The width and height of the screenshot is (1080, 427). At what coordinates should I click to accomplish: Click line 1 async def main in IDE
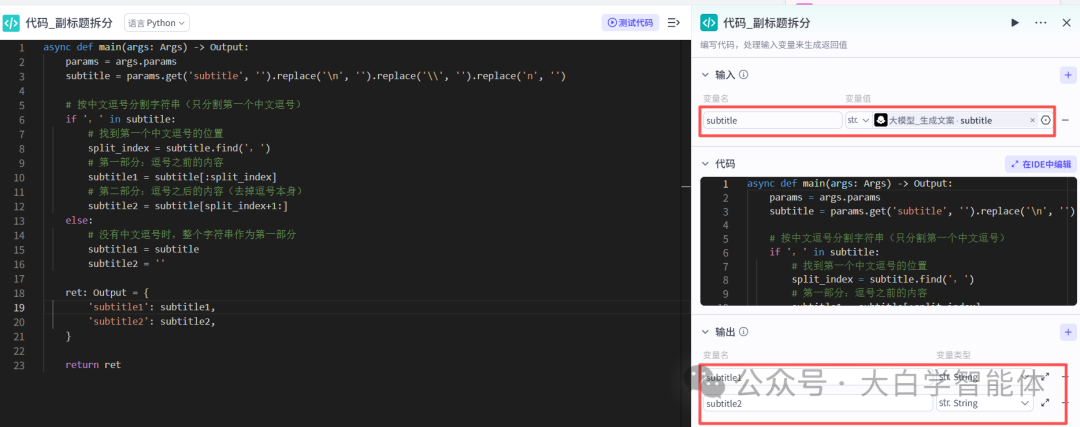146,48
